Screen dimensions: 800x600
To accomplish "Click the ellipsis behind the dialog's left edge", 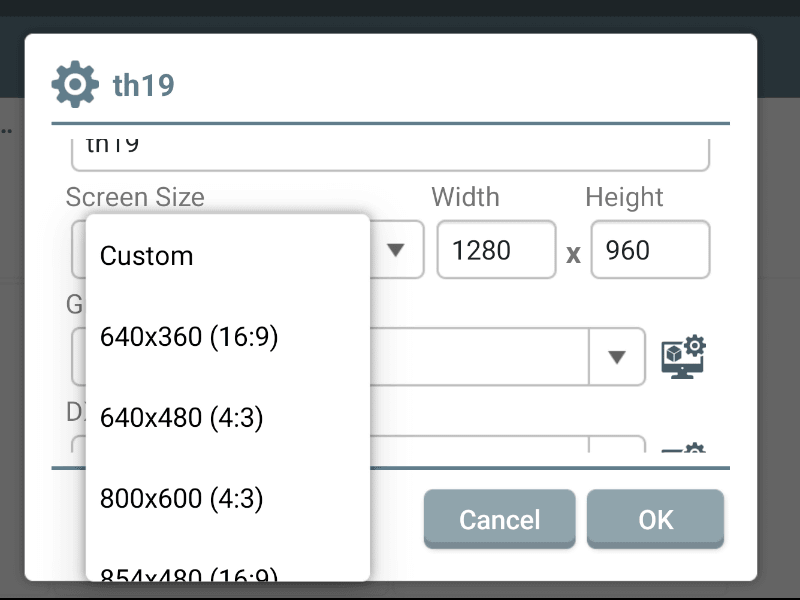I will click(6, 130).
